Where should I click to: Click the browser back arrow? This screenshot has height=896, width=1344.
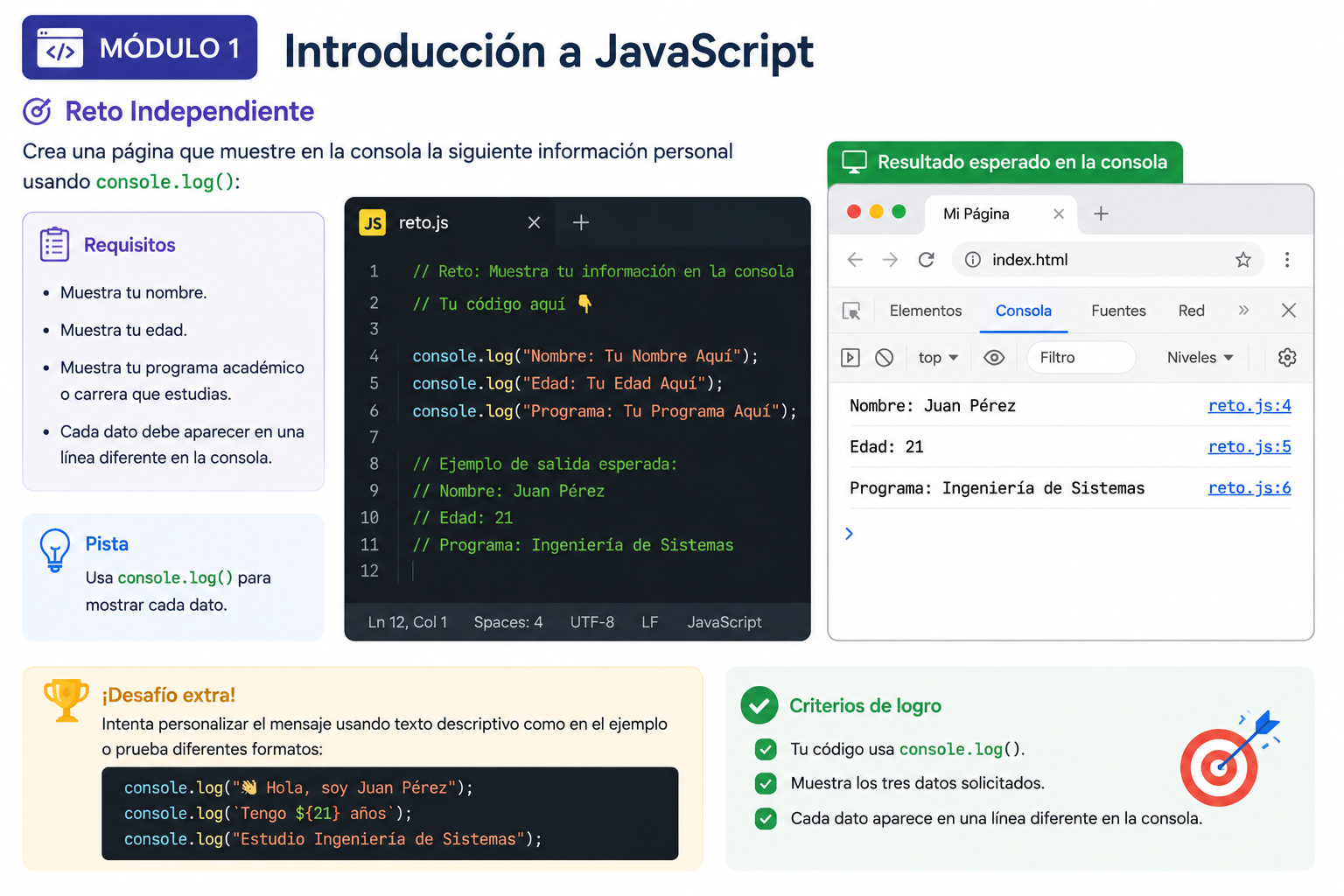(856, 260)
